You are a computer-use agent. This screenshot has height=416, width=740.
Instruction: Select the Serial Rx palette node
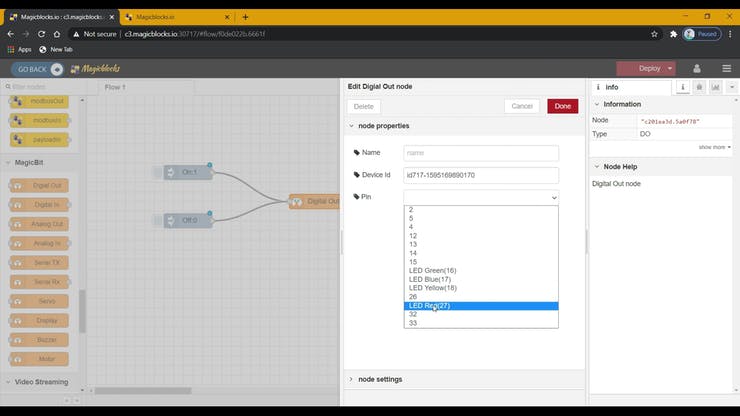tap(40, 282)
